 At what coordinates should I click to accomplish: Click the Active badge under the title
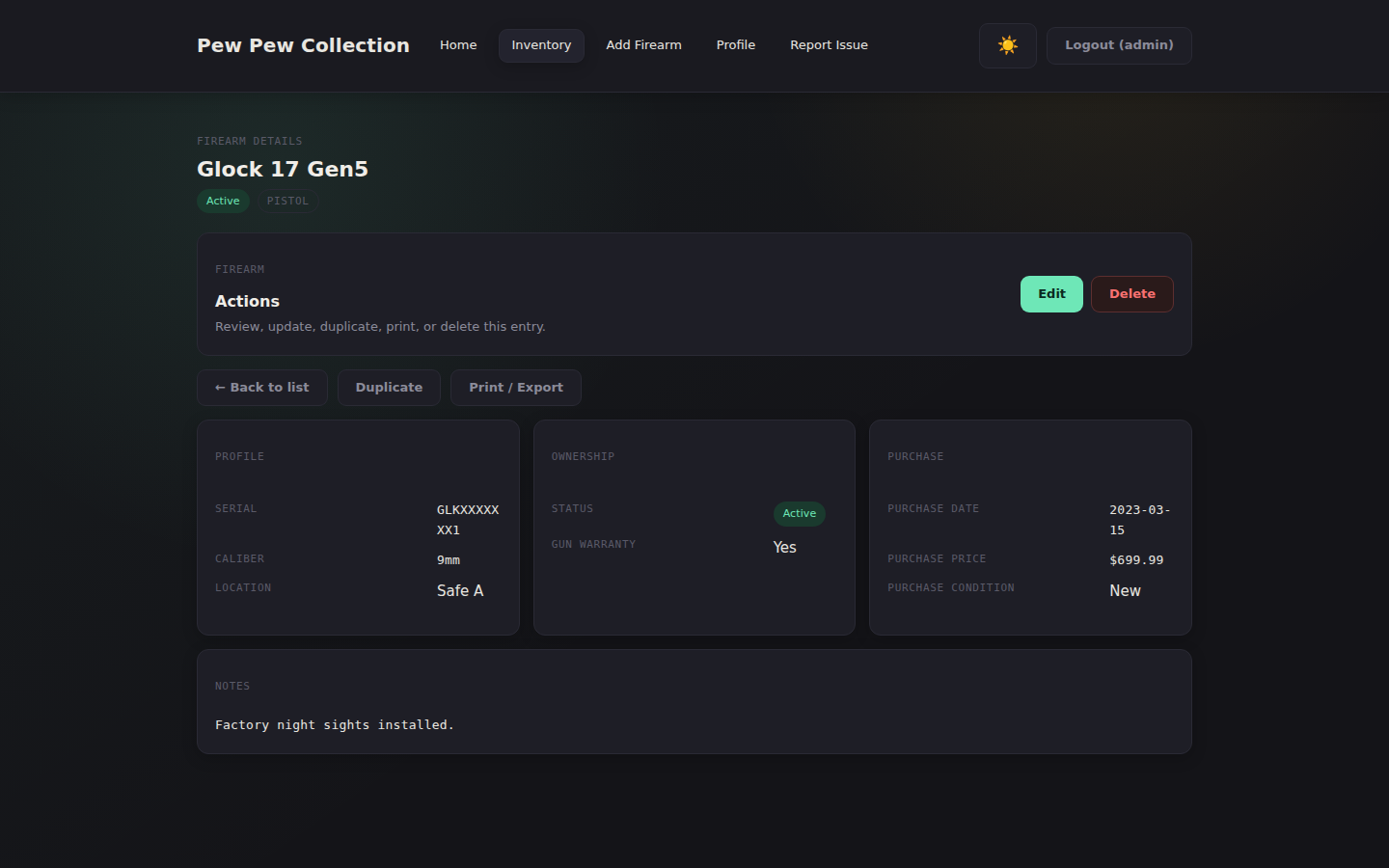tap(223, 201)
